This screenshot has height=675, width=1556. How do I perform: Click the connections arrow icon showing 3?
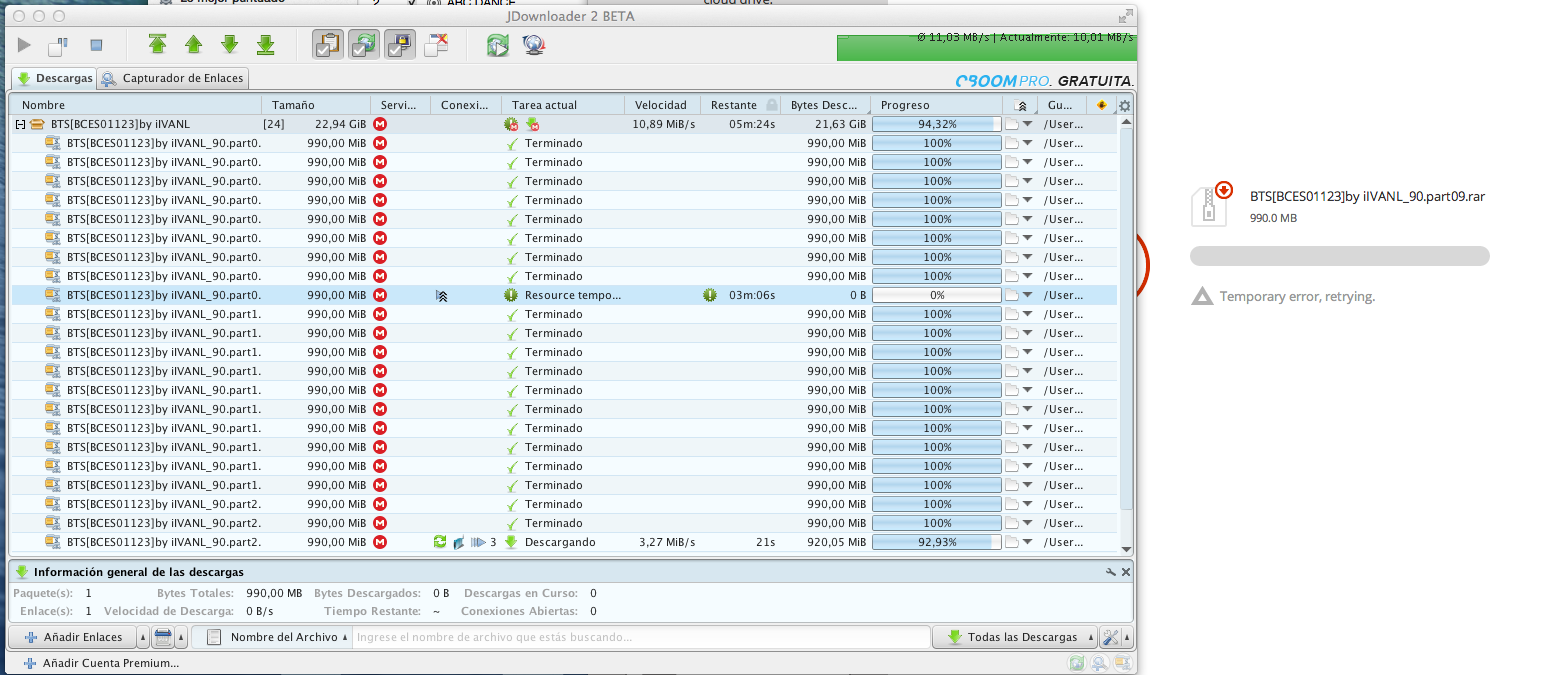click(x=478, y=542)
